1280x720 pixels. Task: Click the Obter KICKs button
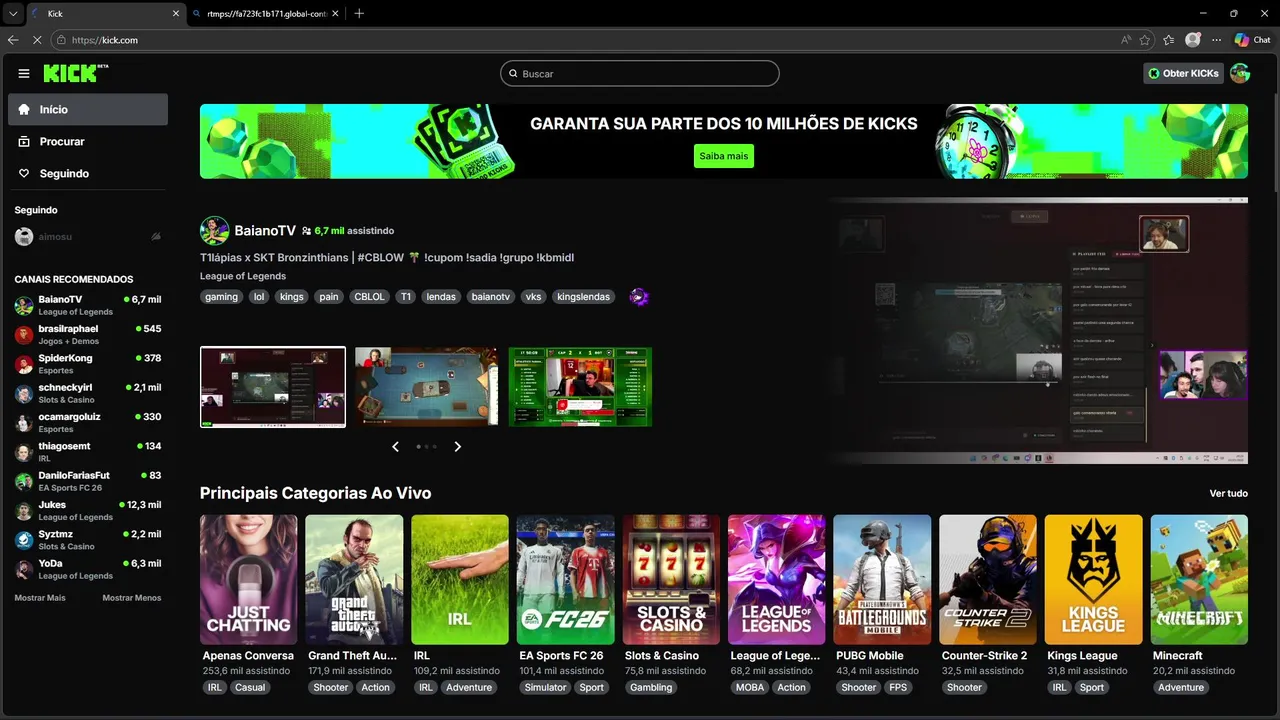click(1184, 73)
